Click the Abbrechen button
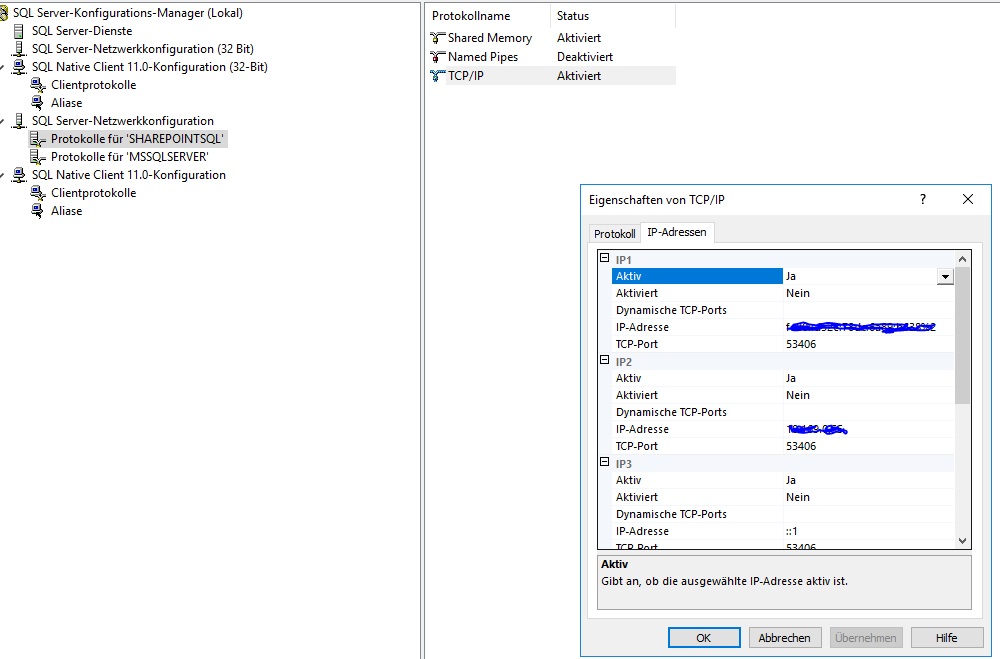The width and height of the screenshot is (1000, 659). tap(784, 637)
